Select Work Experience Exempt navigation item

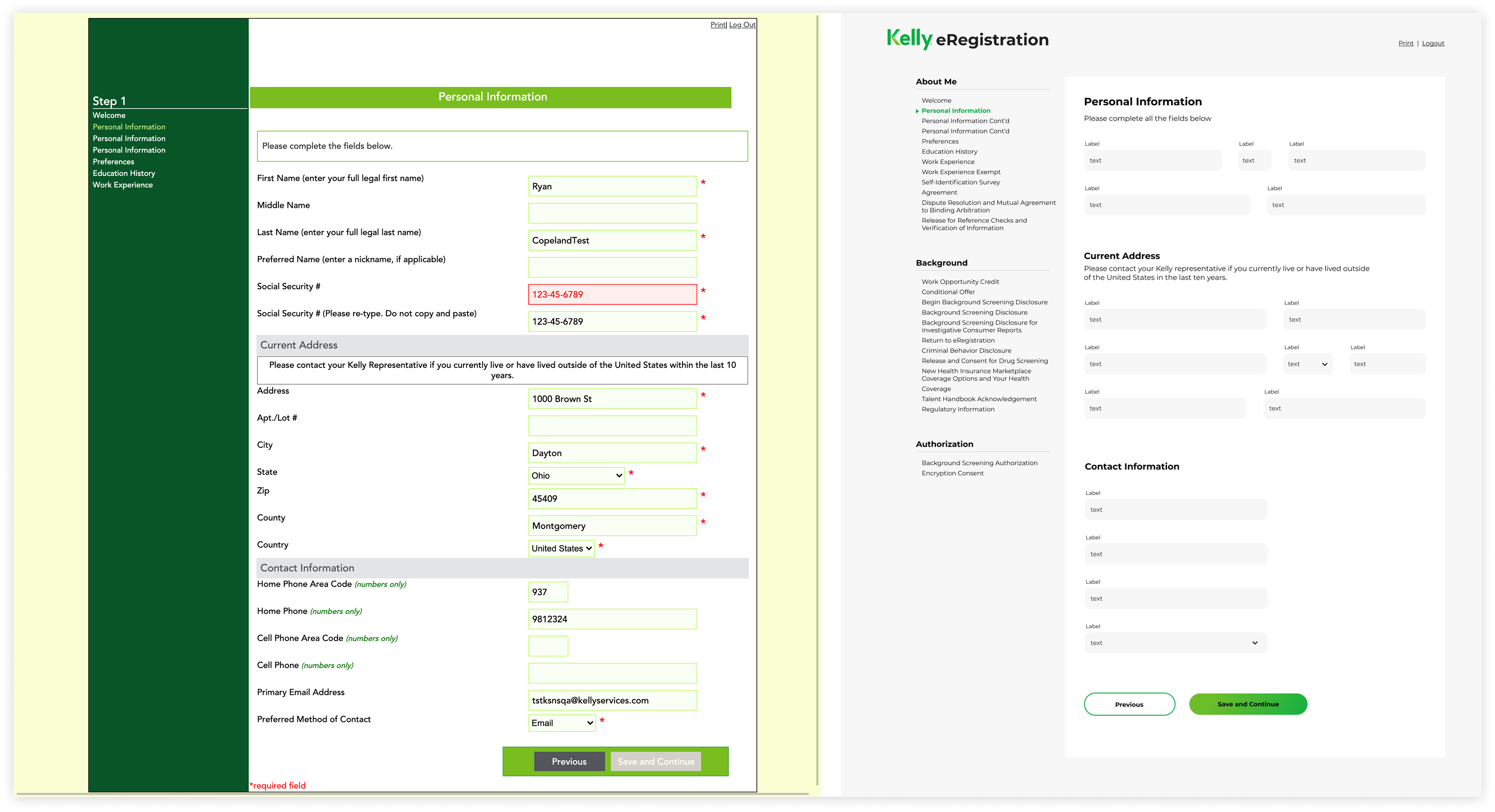pos(960,172)
